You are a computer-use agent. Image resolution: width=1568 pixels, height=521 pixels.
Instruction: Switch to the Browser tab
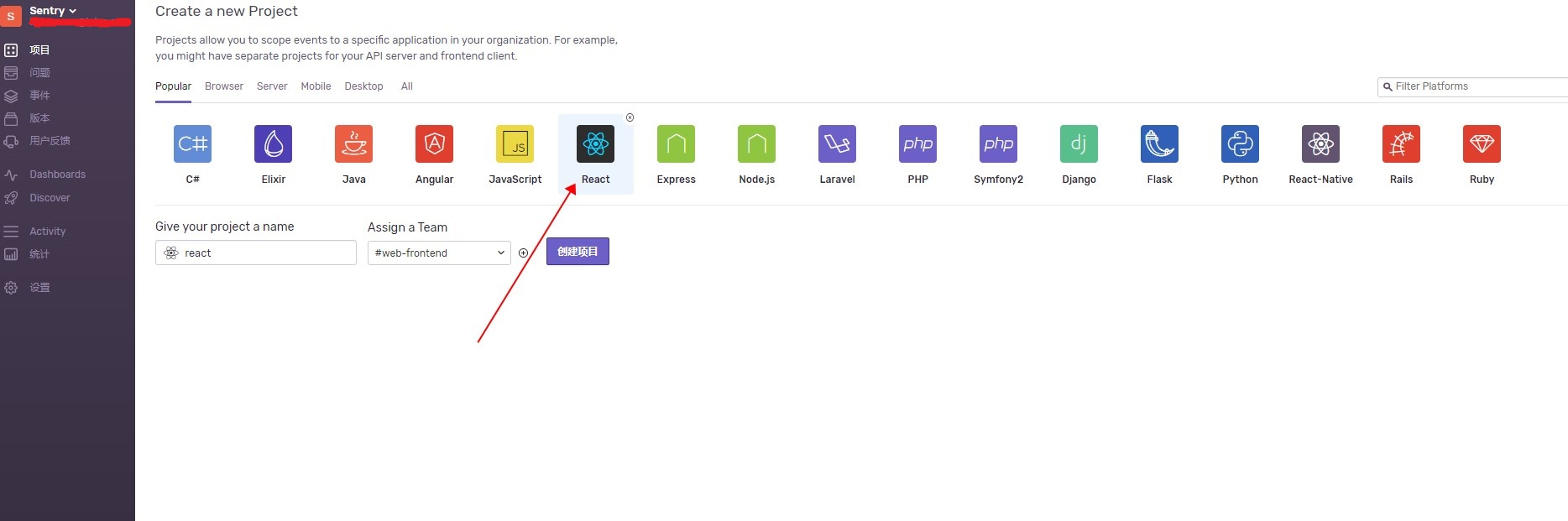[224, 86]
